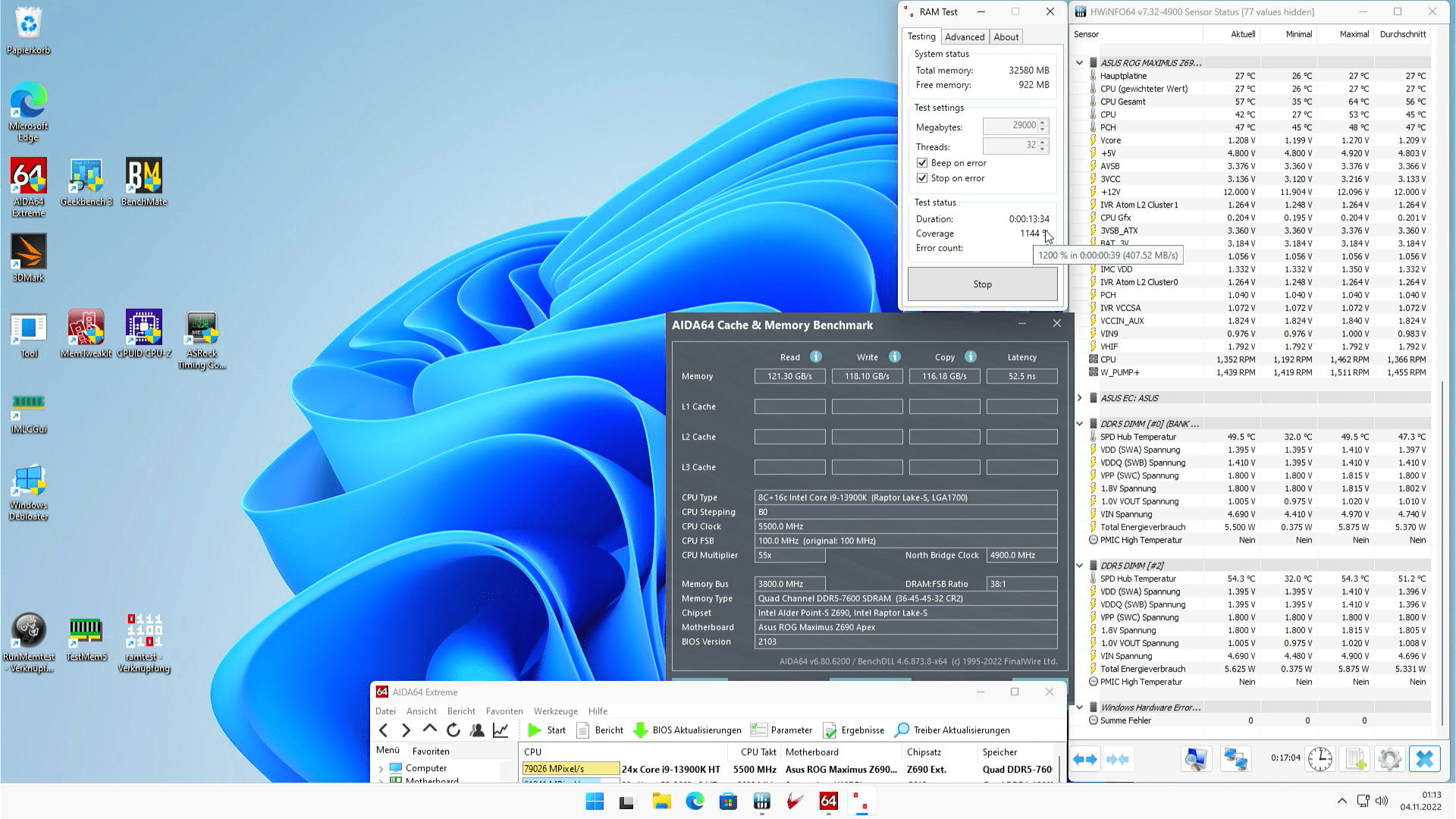Click the Memory Read info icon
The width and height of the screenshot is (1456, 819).
[815, 356]
